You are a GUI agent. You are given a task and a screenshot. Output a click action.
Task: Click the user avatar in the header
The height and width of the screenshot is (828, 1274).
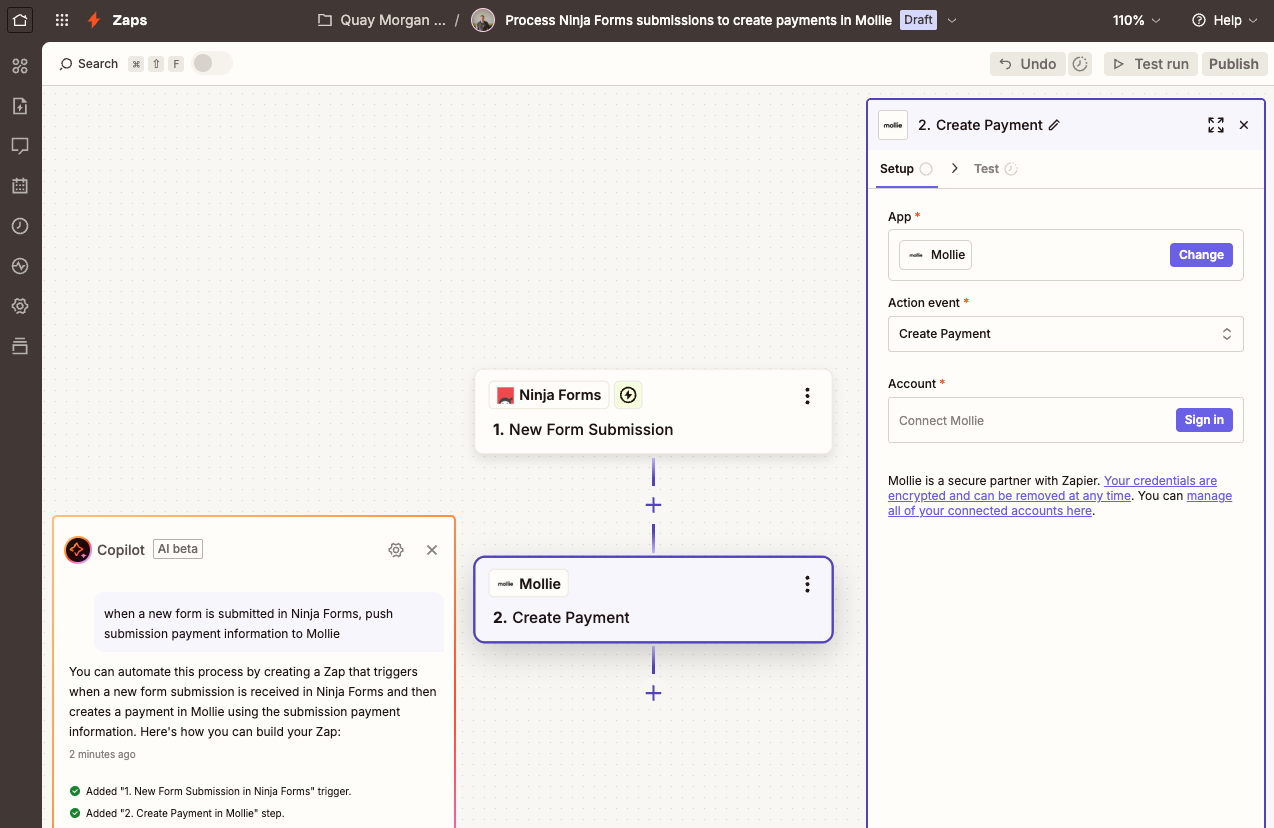(483, 20)
